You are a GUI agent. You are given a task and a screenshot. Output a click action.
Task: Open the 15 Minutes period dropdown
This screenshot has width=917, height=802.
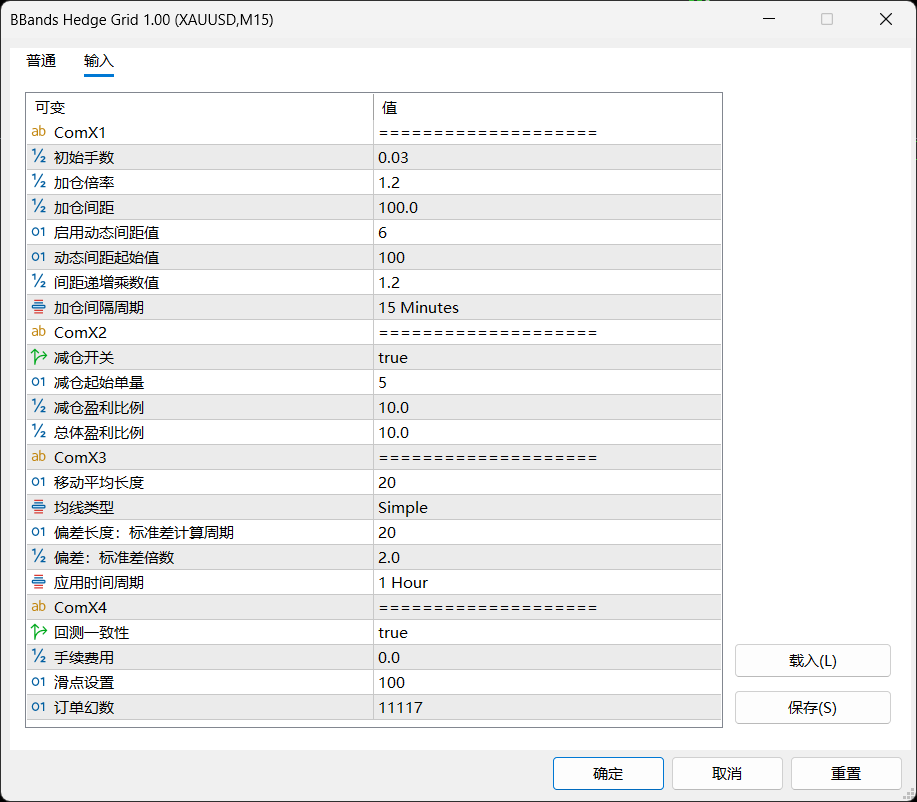pyautogui.click(x=547, y=307)
